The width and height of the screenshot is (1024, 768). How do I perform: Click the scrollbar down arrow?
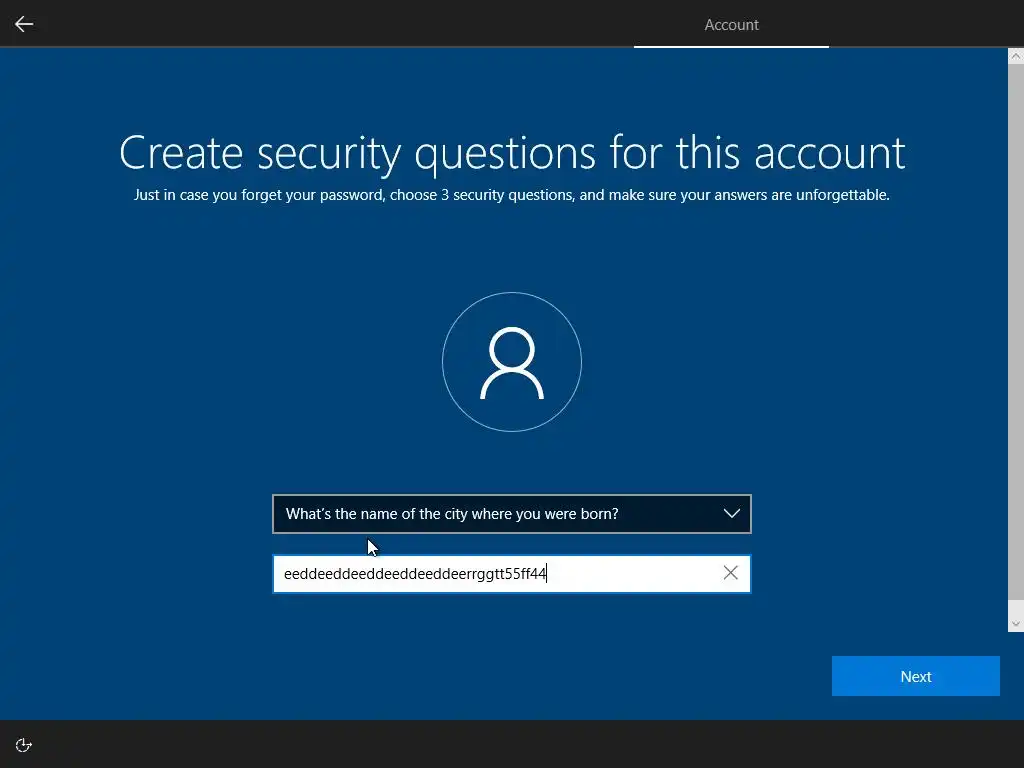[x=1016, y=624]
